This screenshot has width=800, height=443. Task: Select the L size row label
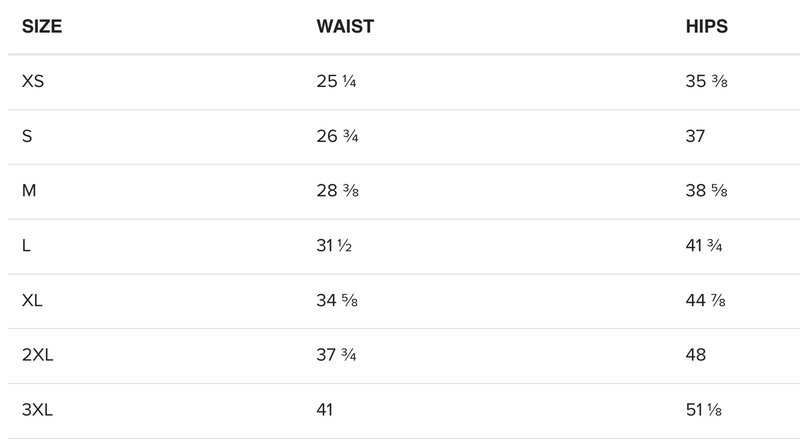(26, 246)
